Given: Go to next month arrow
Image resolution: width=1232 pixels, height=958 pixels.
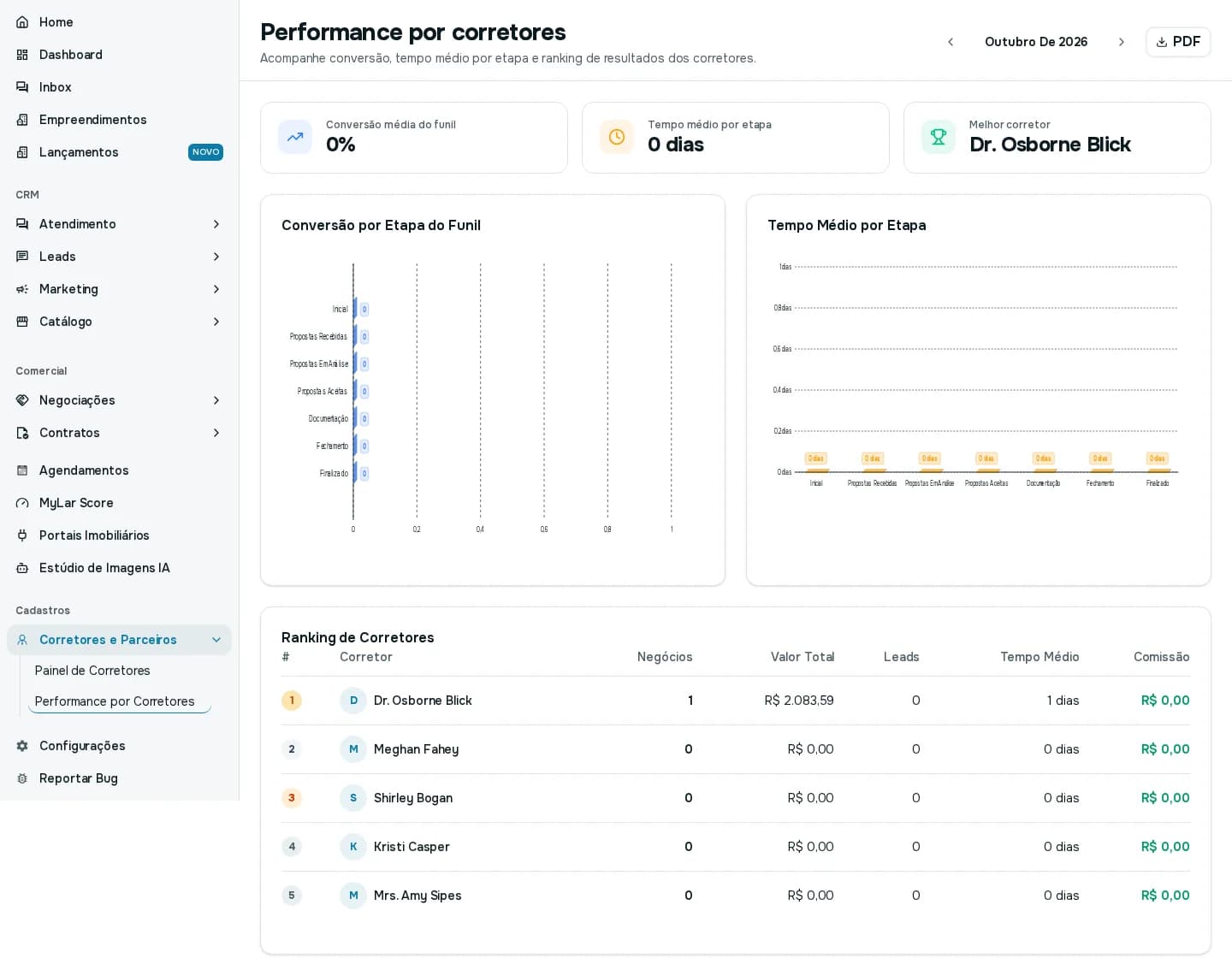Looking at the screenshot, I should pyautogui.click(x=1122, y=42).
